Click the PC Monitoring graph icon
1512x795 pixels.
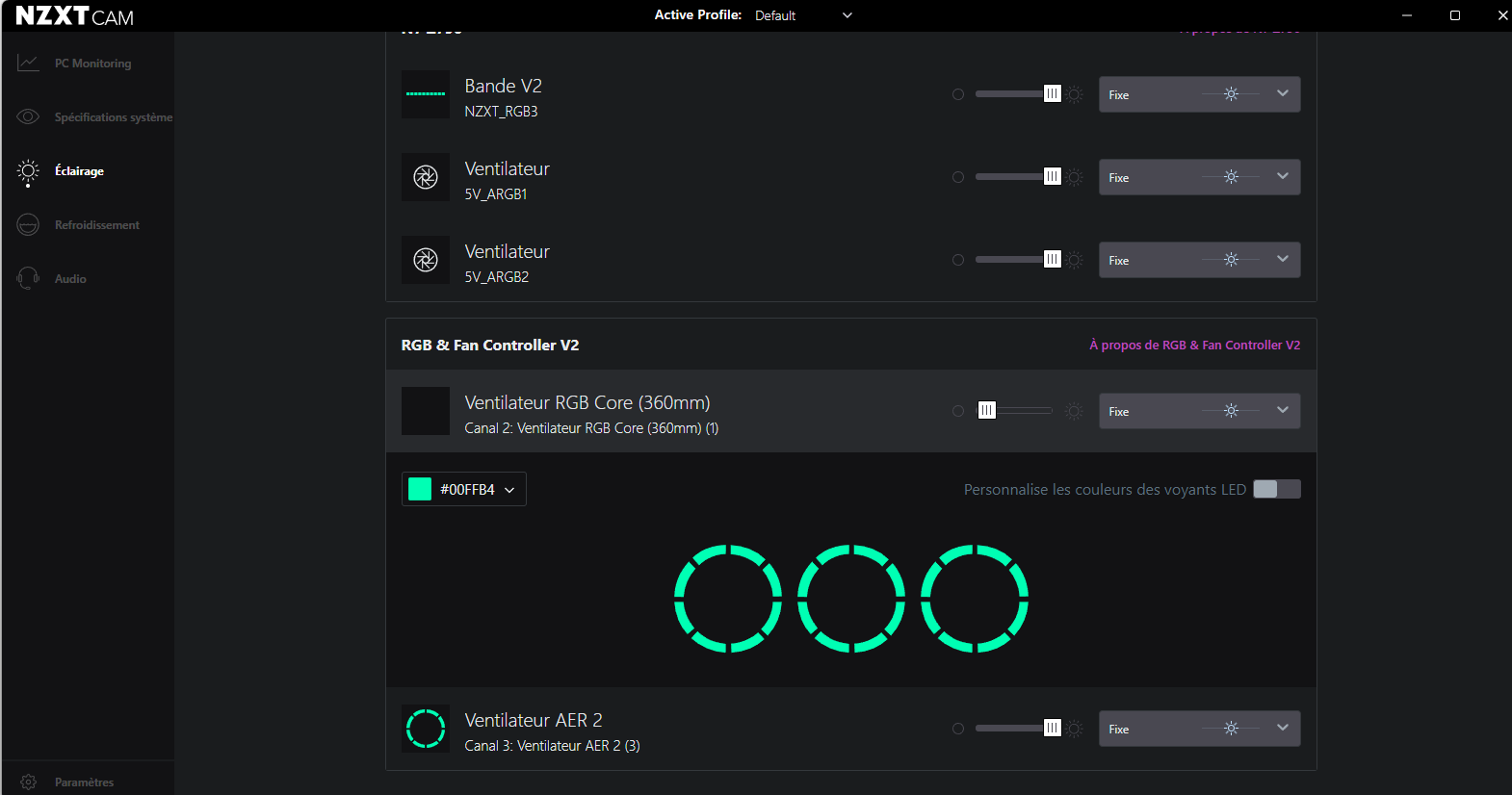point(28,64)
